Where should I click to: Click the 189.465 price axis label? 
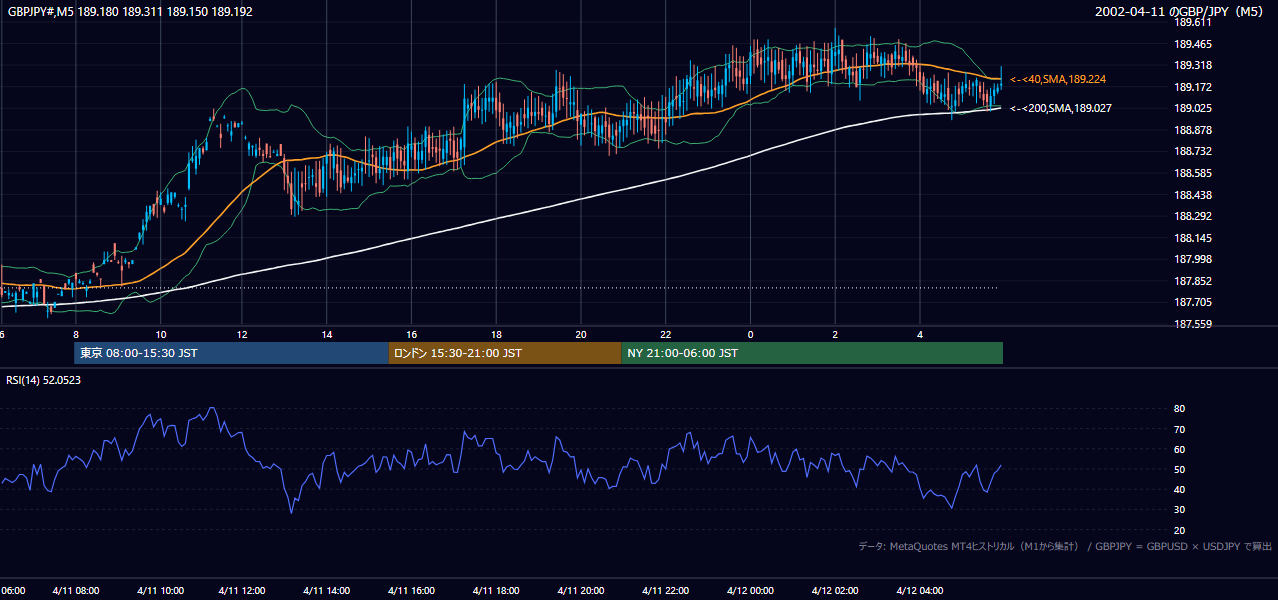coord(1193,44)
